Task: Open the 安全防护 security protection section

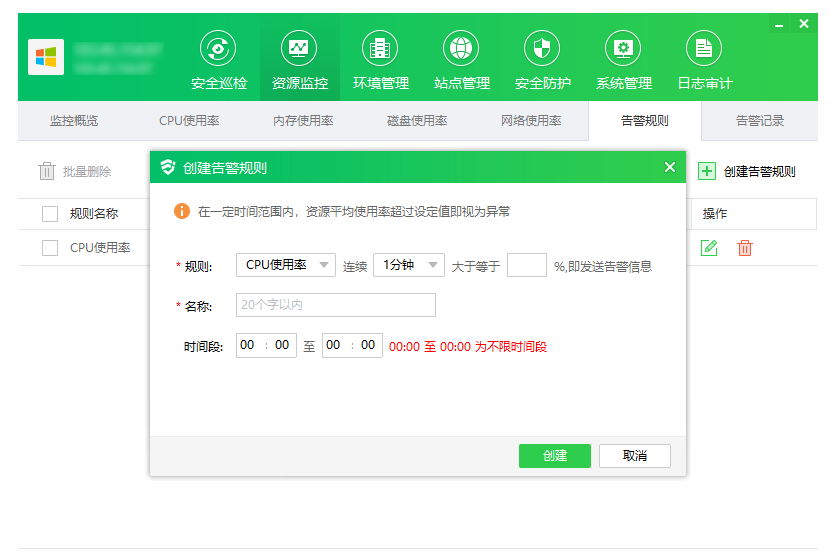Action: click(x=542, y=60)
